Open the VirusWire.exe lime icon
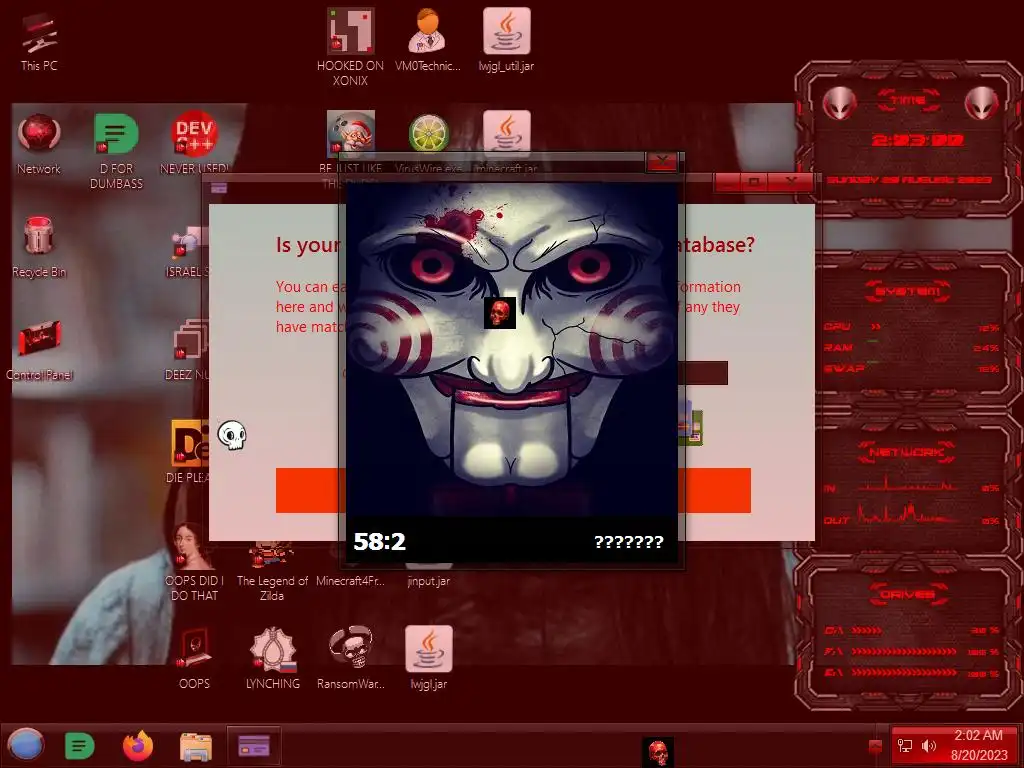 pyautogui.click(x=428, y=133)
